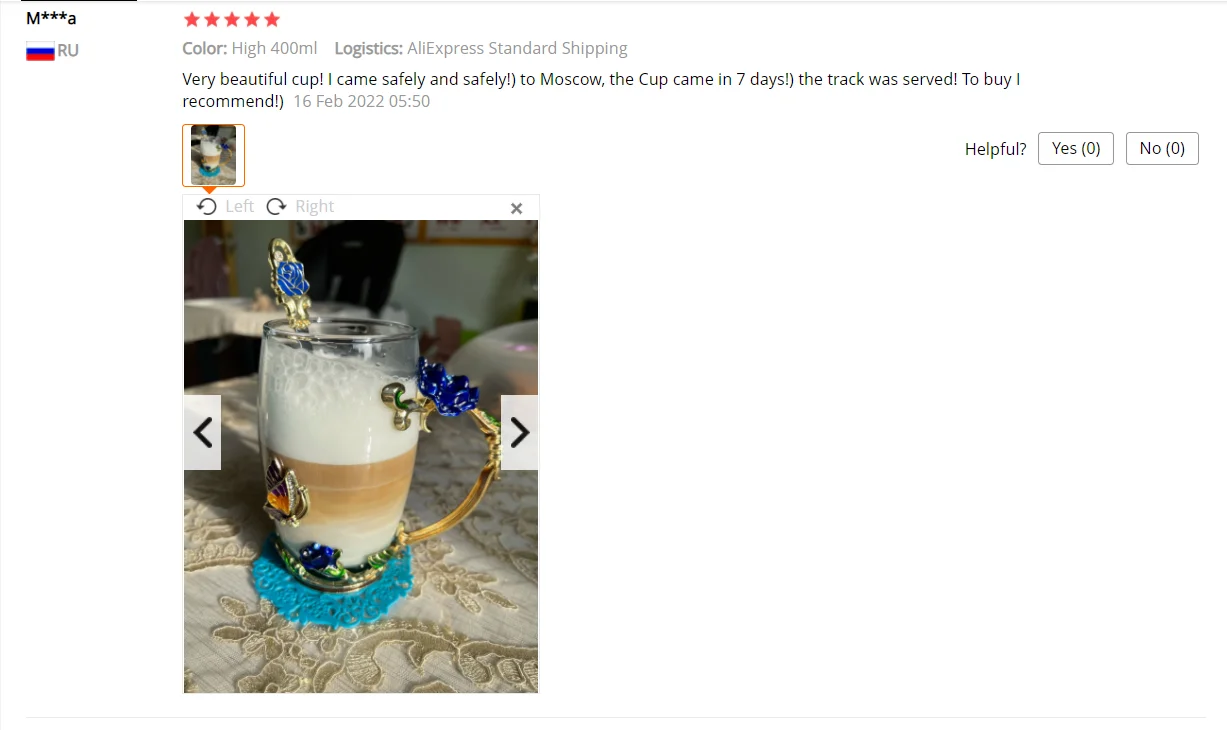
Task: Click the Color: High 400ml text
Action: tap(250, 48)
